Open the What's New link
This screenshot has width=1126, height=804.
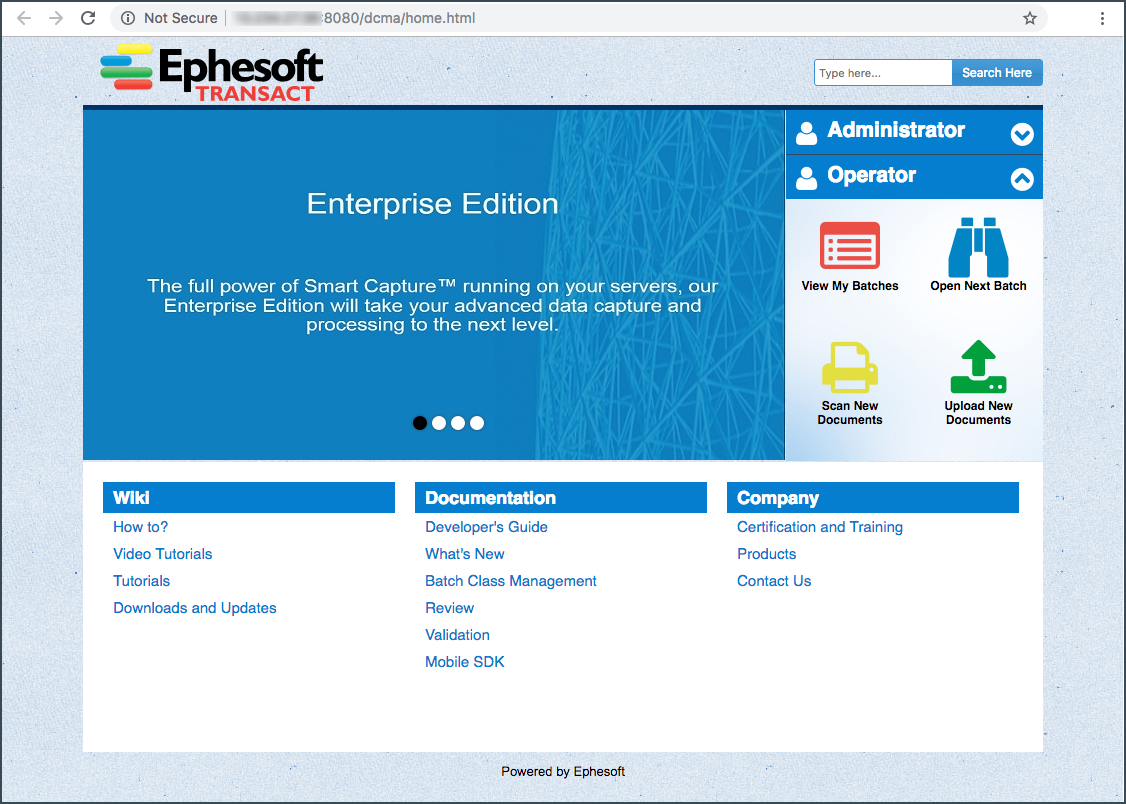(465, 554)
